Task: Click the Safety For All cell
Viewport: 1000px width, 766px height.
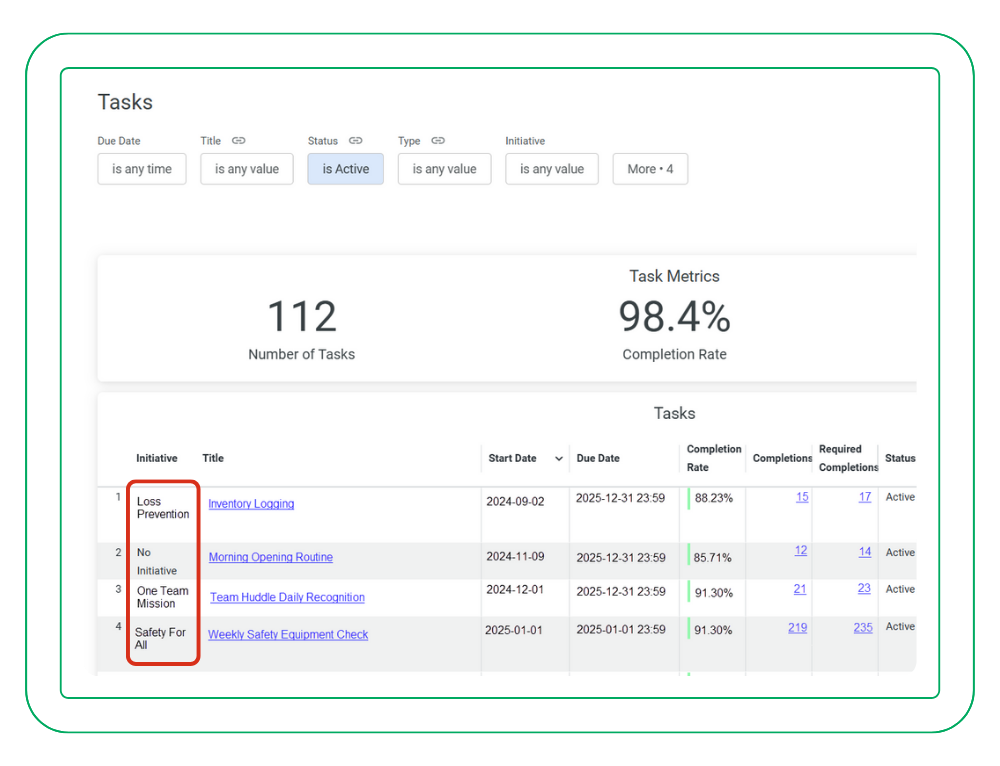Action: point(160,638)
